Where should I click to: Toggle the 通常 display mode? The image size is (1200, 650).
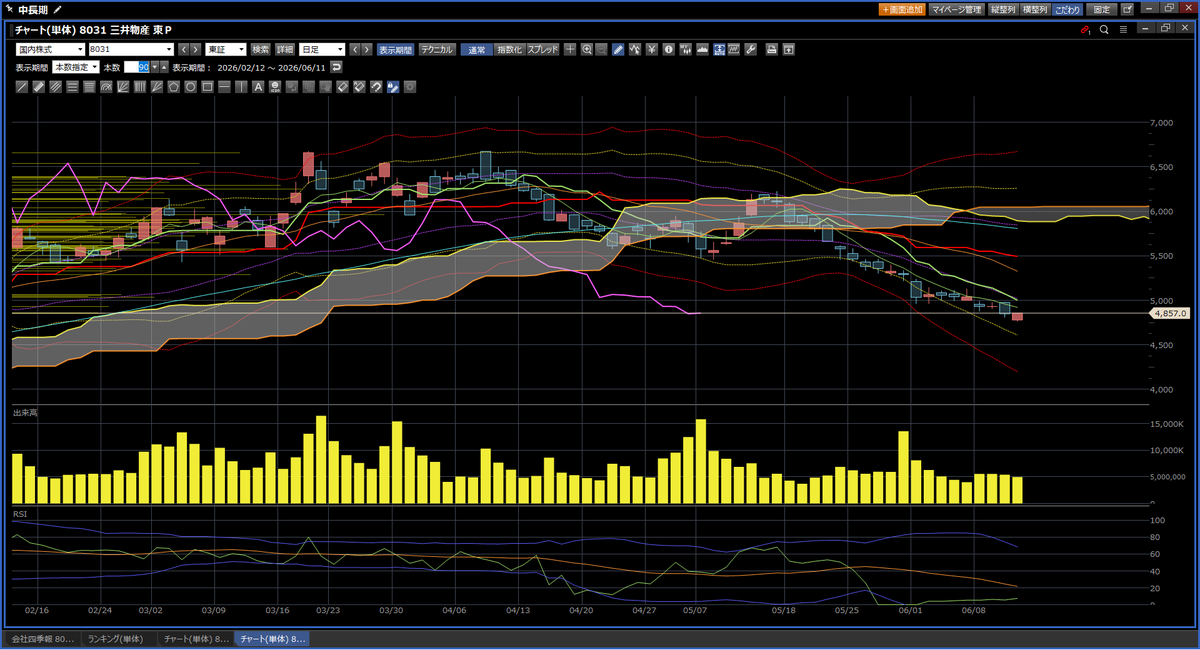click(477, 49)
